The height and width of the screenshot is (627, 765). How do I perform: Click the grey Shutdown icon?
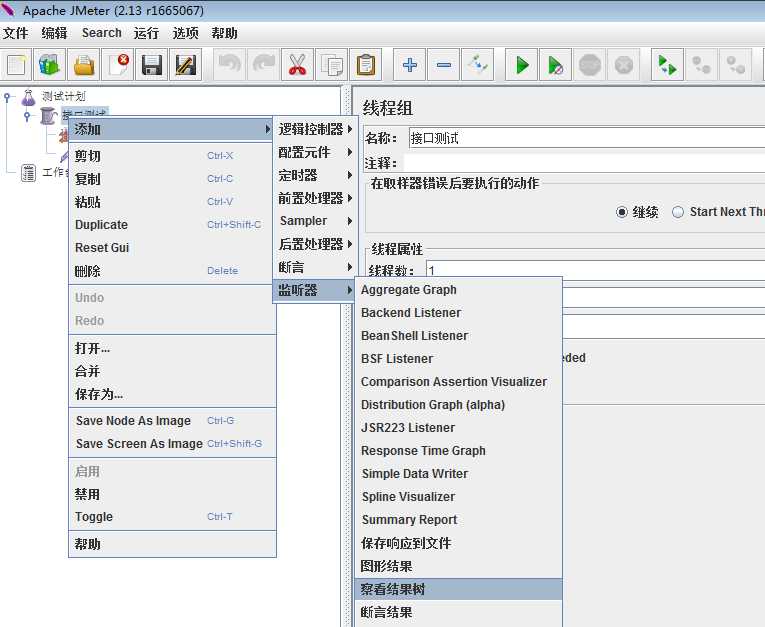click(624, 64)
